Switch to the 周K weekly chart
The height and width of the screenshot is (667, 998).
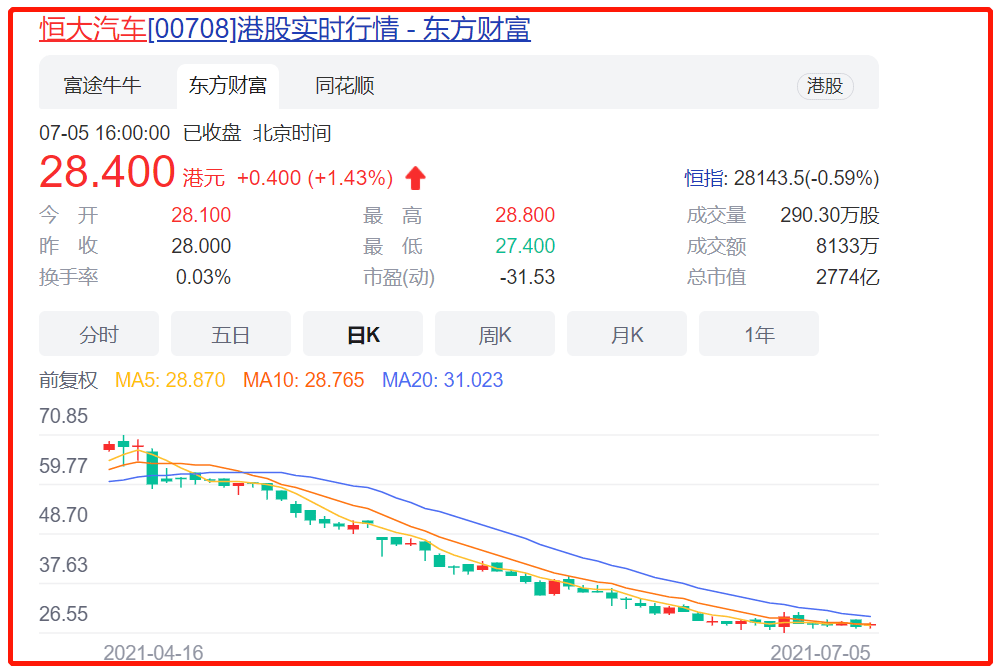[x=495, y=334]
